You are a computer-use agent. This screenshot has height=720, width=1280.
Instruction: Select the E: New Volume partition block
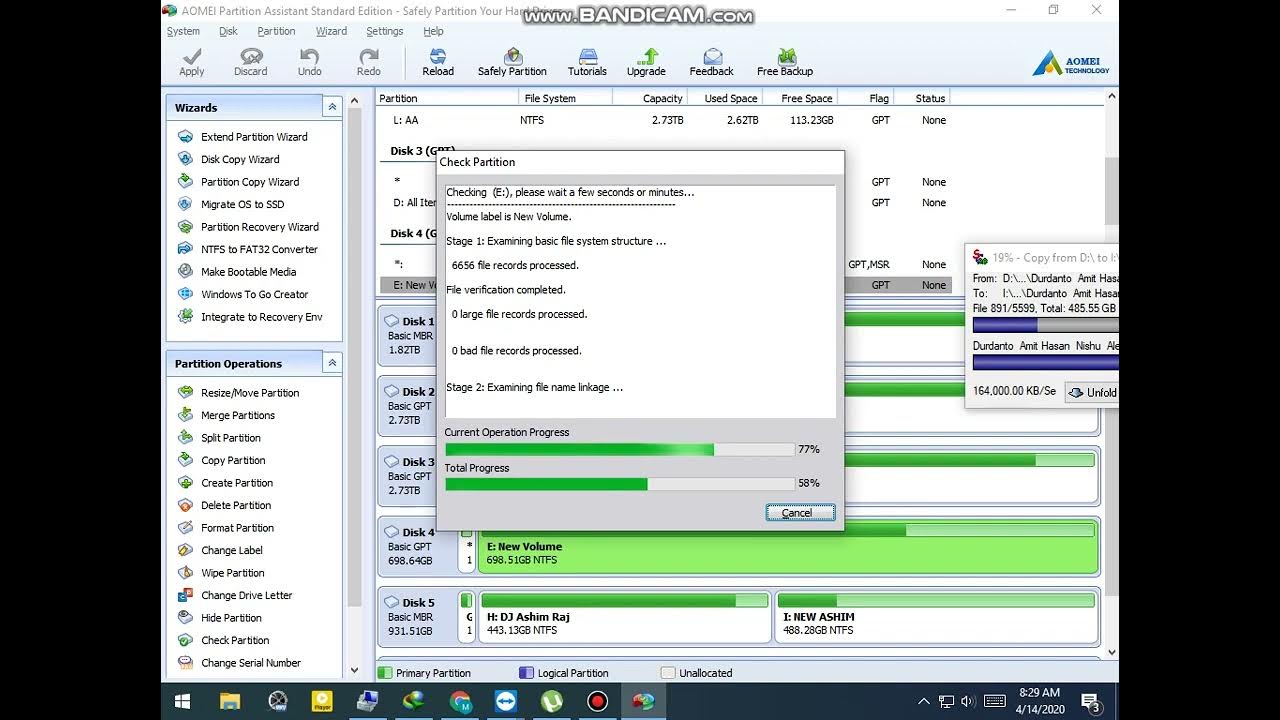click(789, 546)
